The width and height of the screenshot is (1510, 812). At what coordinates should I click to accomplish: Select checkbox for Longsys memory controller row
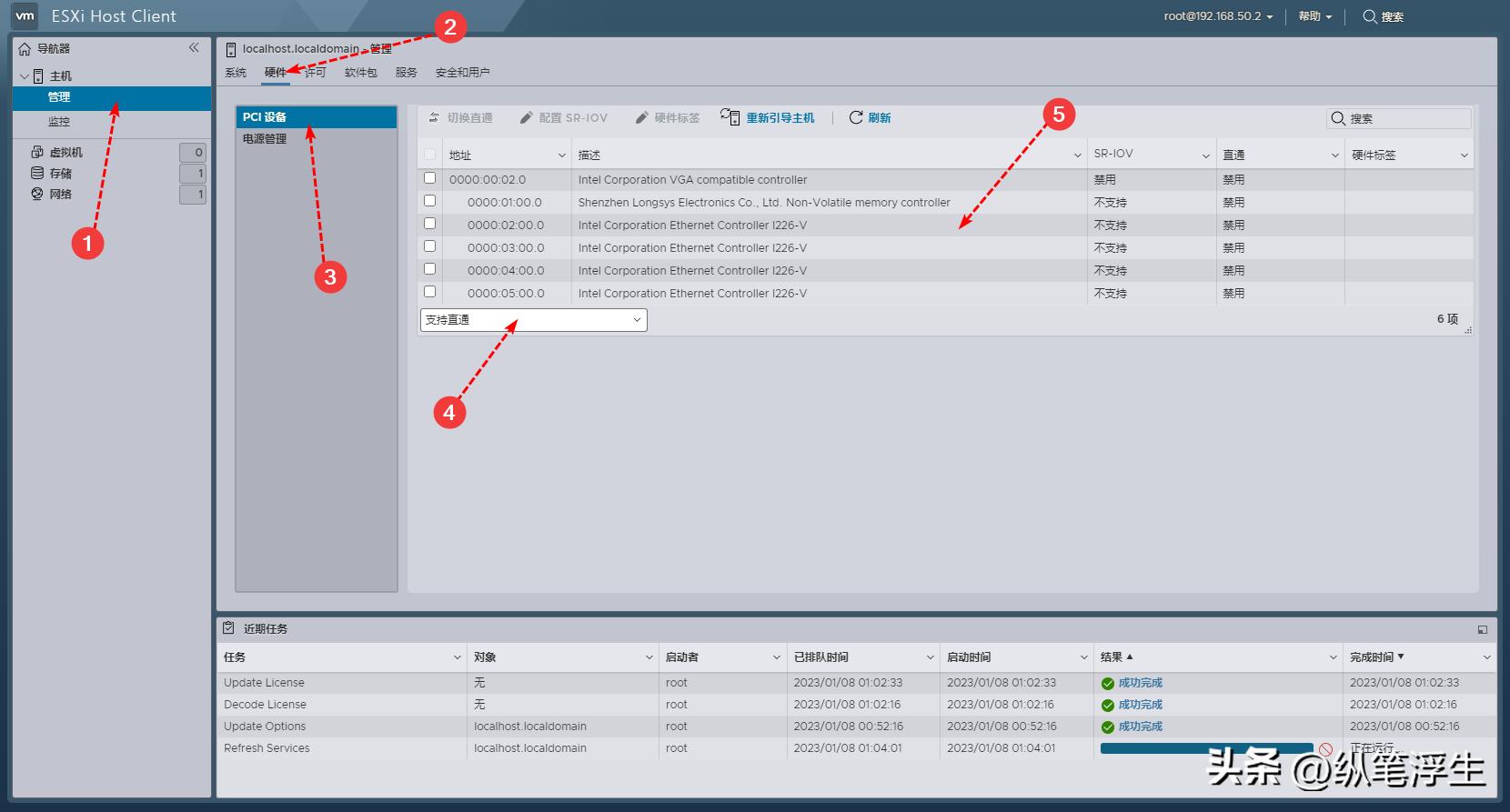tap(430, 201)
